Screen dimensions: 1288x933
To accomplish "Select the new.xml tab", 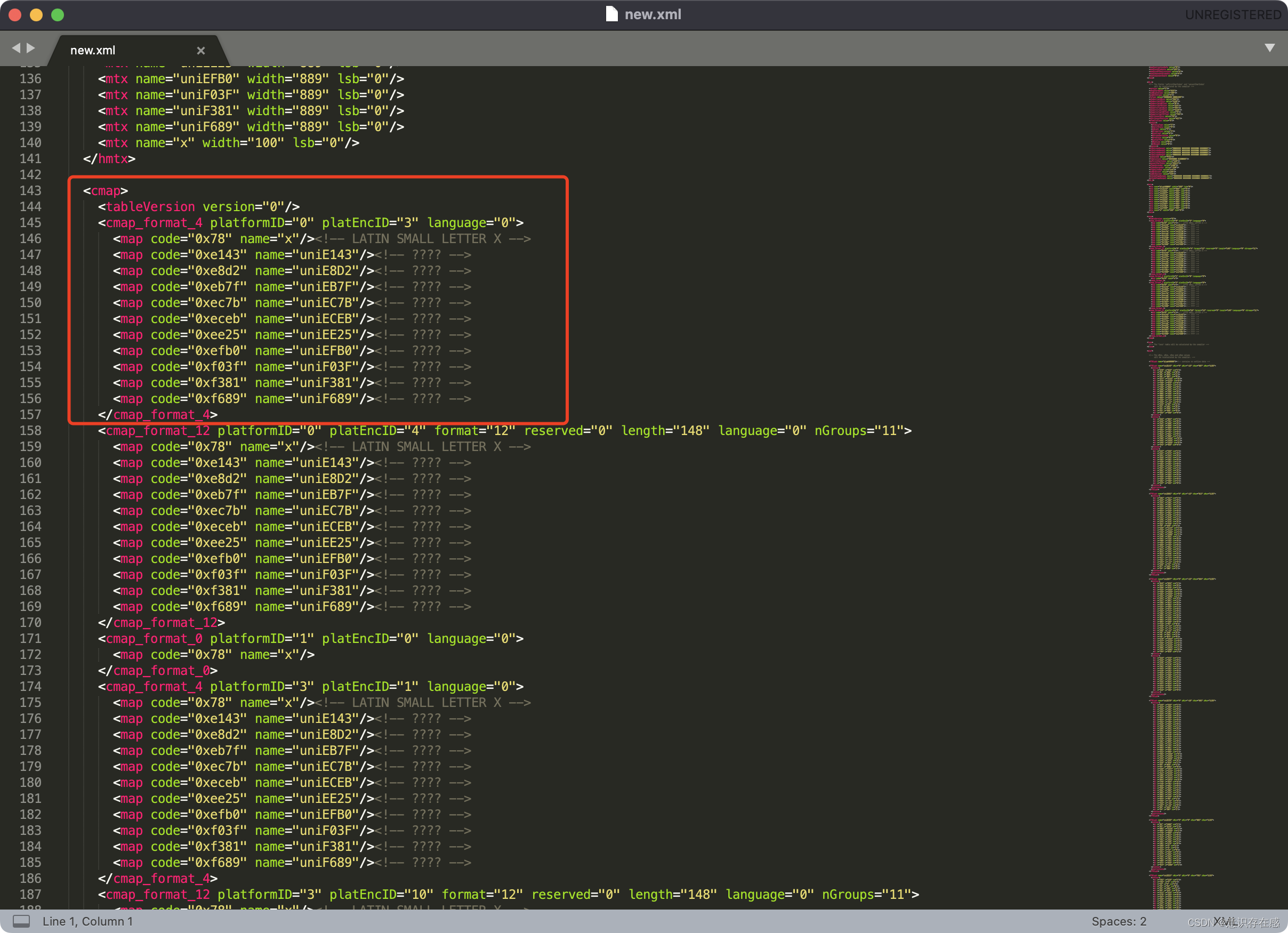I will 93,51.
